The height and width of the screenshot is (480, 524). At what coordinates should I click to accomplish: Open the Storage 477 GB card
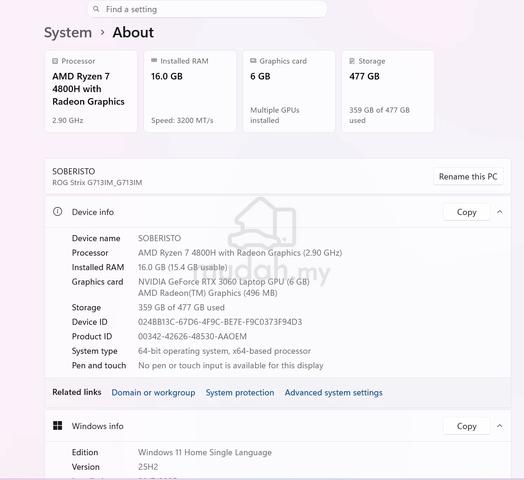[x=388, y=91]
